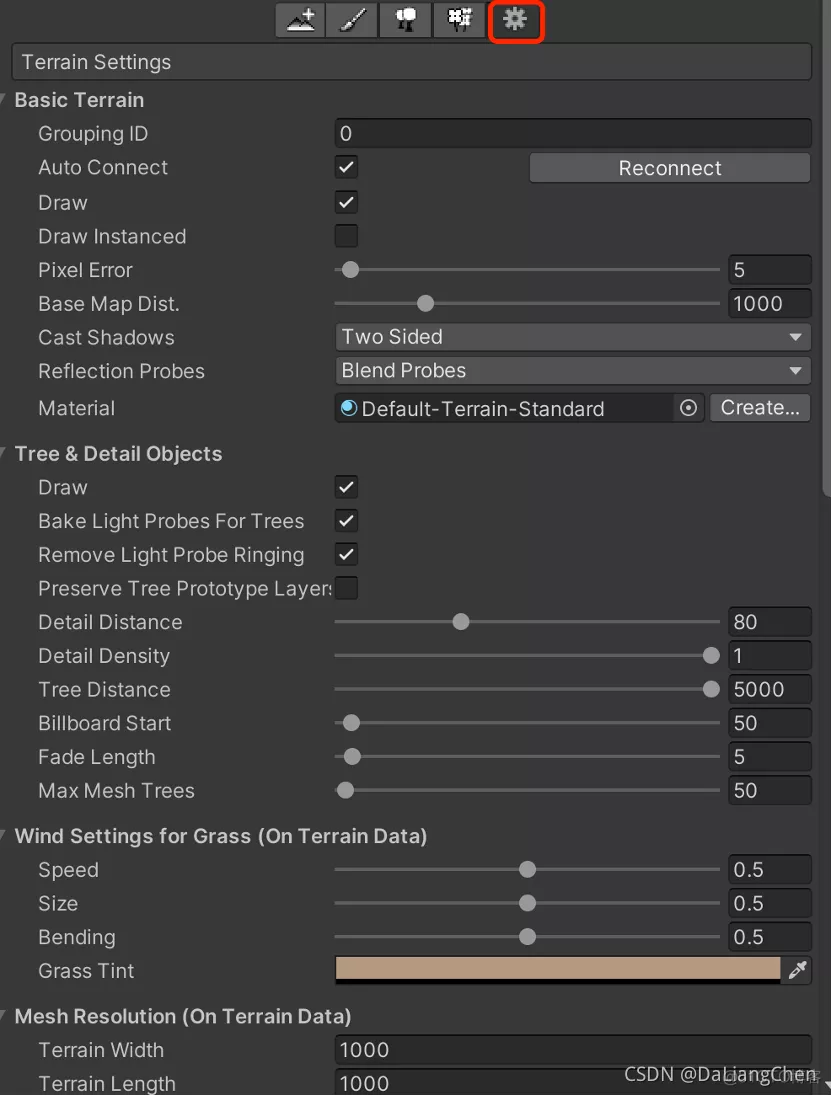The width and height of the screenshot is (832, 1096).
Task: Click the Create... material button
Action: pyautogui.click(x=760, y=408)
